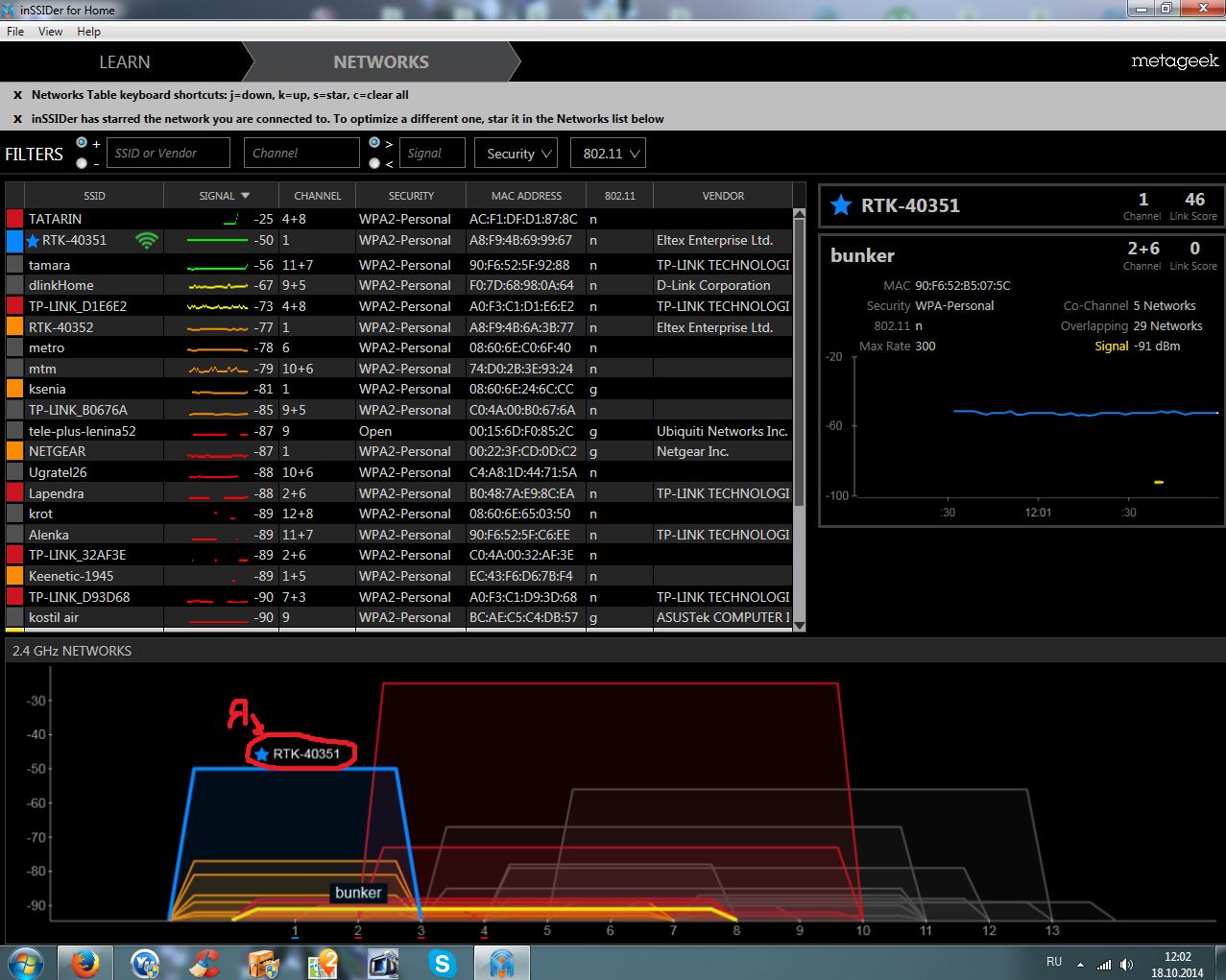This screenshot has width=1226, height=980.
Task: Sort by the CHANNEL column header
Action: click(318, 196)
